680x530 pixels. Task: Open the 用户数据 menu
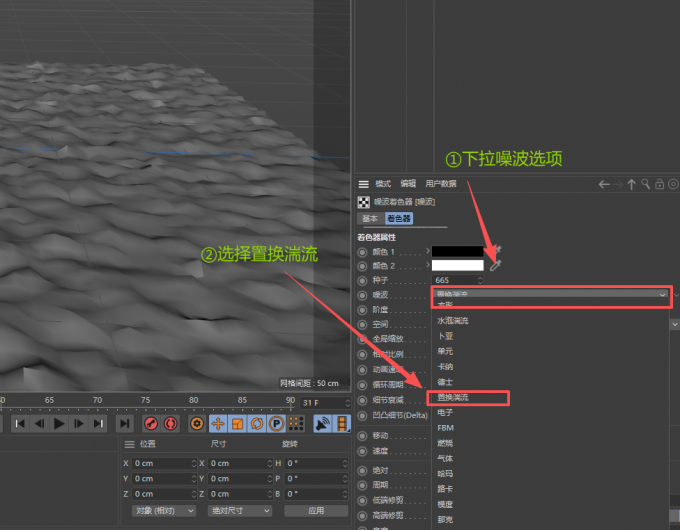tap(441, 184)
